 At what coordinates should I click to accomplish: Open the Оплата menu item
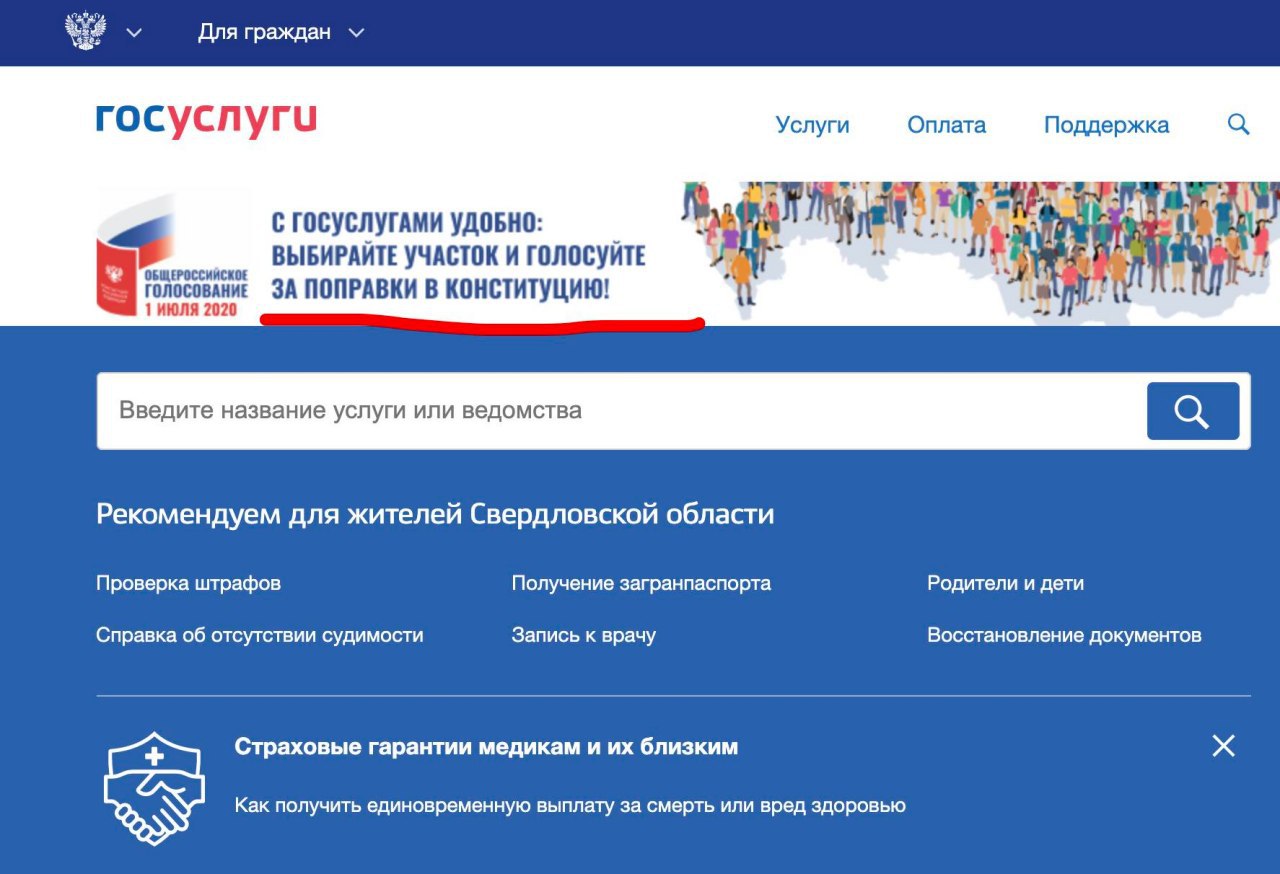pyautogui.click(x=946, y=125)
